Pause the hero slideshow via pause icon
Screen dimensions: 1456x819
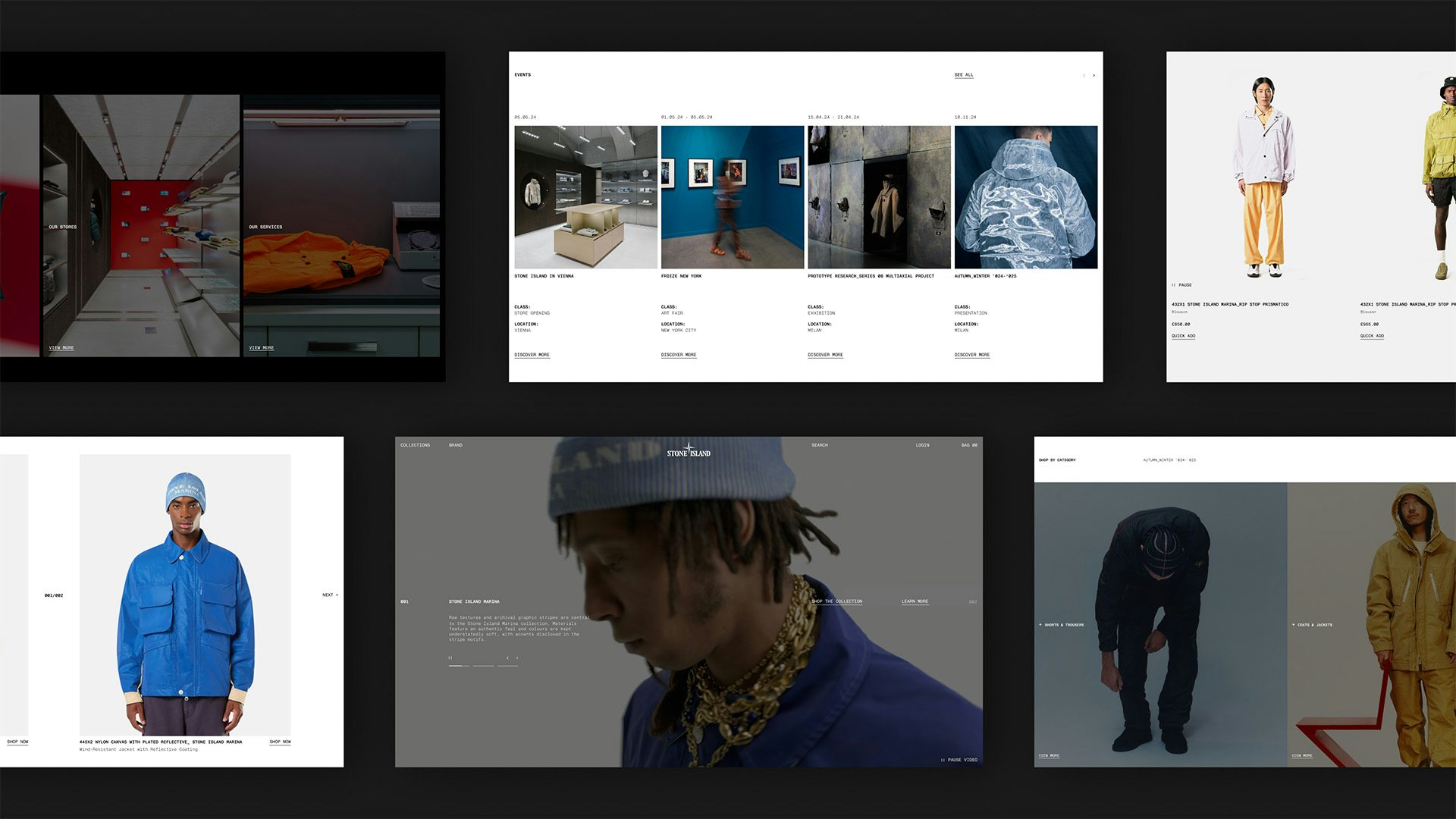pyautogui.click(x=450, y=657)
